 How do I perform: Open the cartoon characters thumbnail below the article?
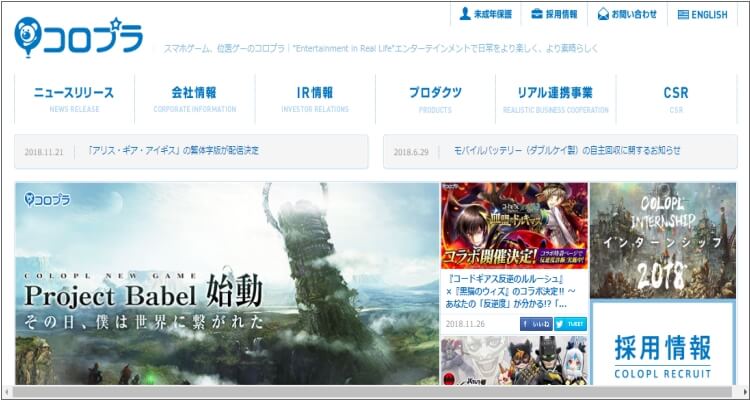coord(515,360)
